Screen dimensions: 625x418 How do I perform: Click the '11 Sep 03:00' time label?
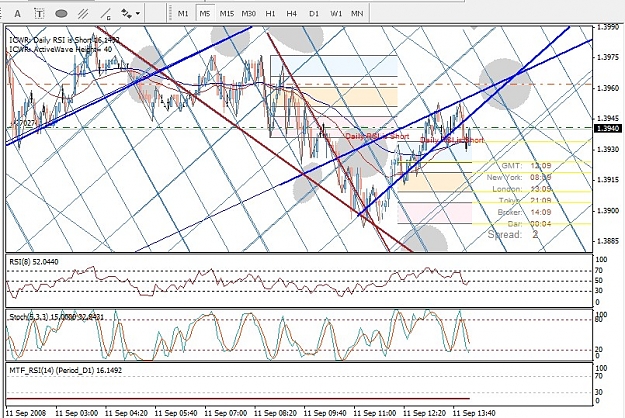77,413
